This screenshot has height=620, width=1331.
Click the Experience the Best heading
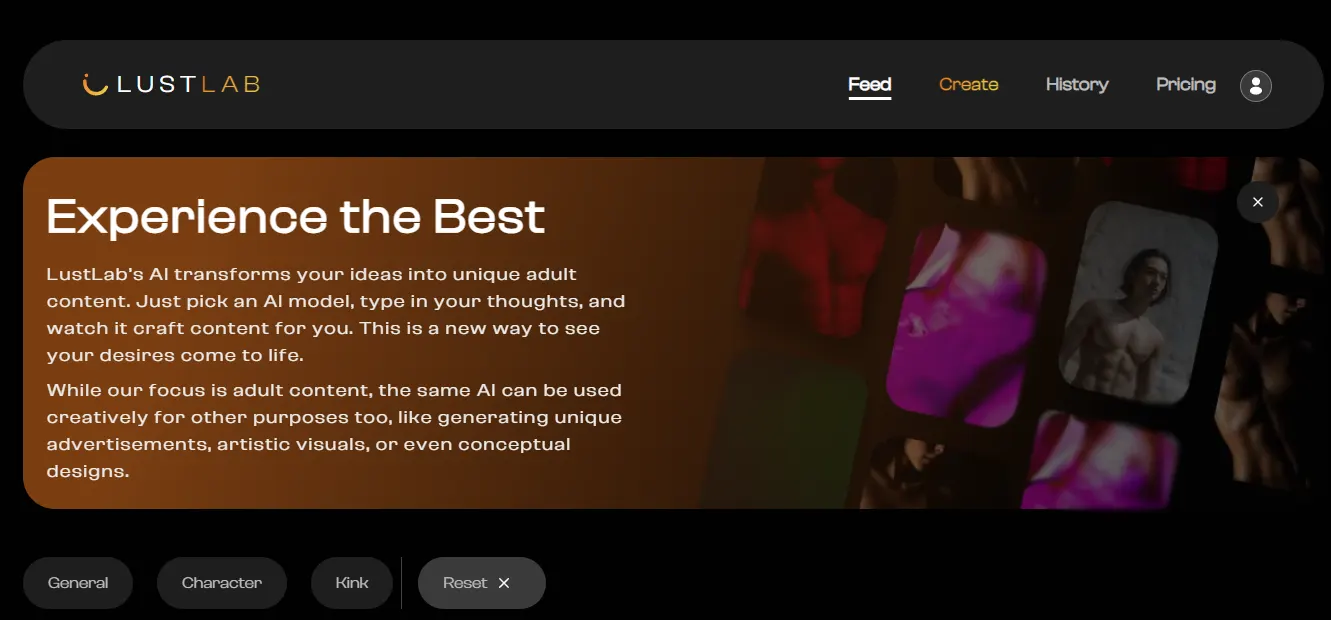pyautogui.click(x=296, y=217)
